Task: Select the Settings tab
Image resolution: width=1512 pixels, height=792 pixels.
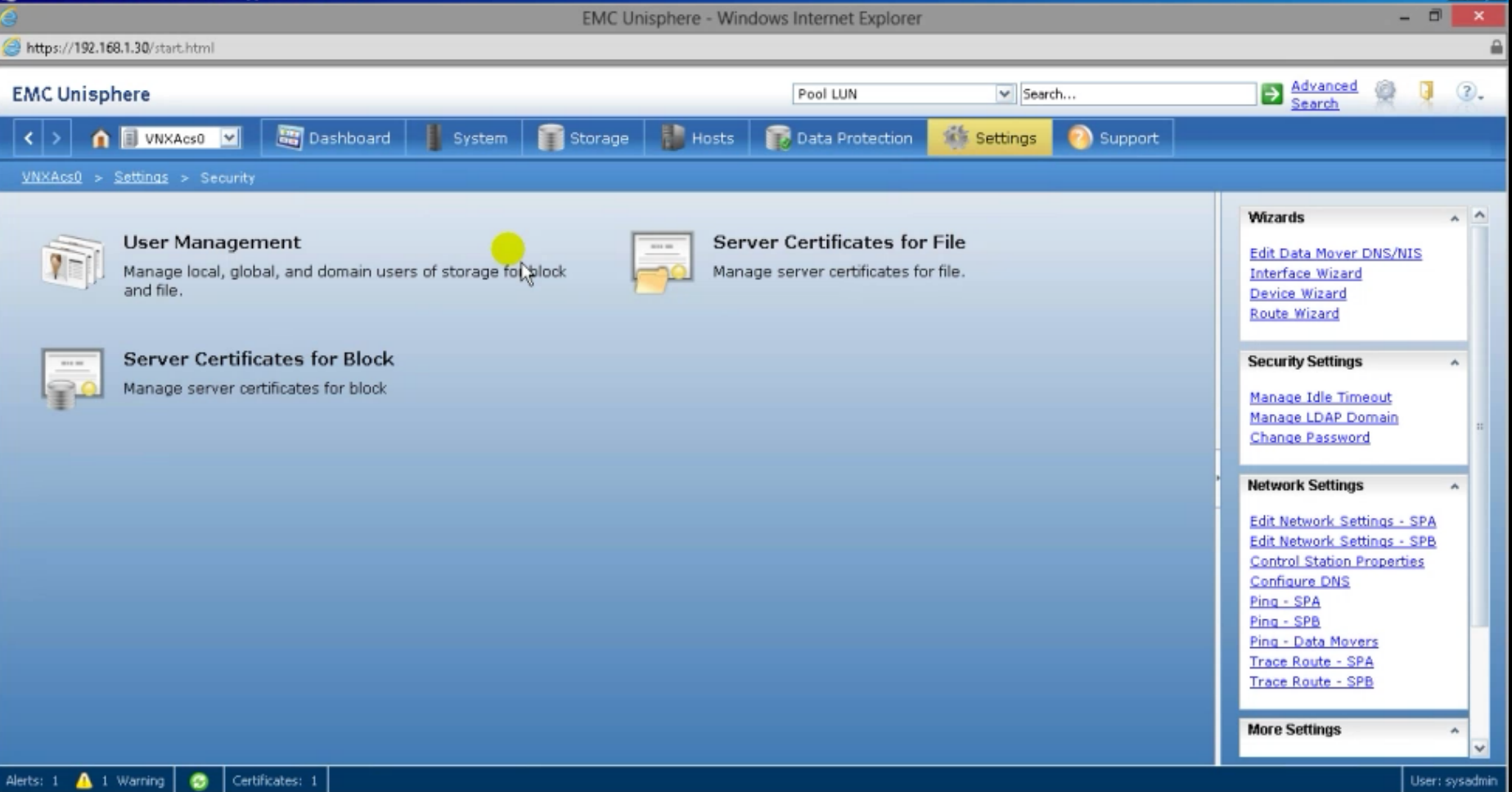Action: click(990, 138)
